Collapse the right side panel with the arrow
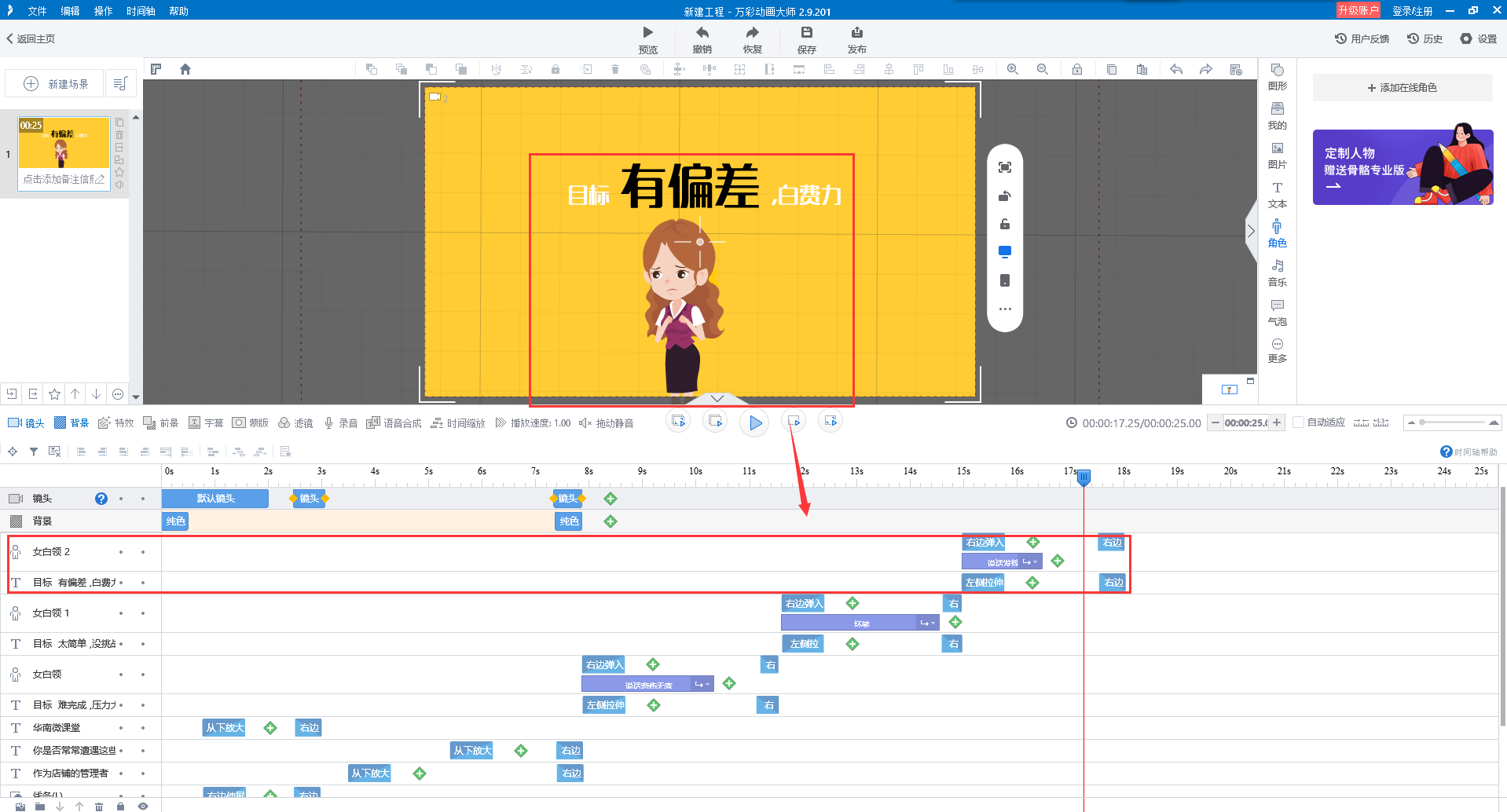The image size is (1507, 812). click(x=1252, y=231)
